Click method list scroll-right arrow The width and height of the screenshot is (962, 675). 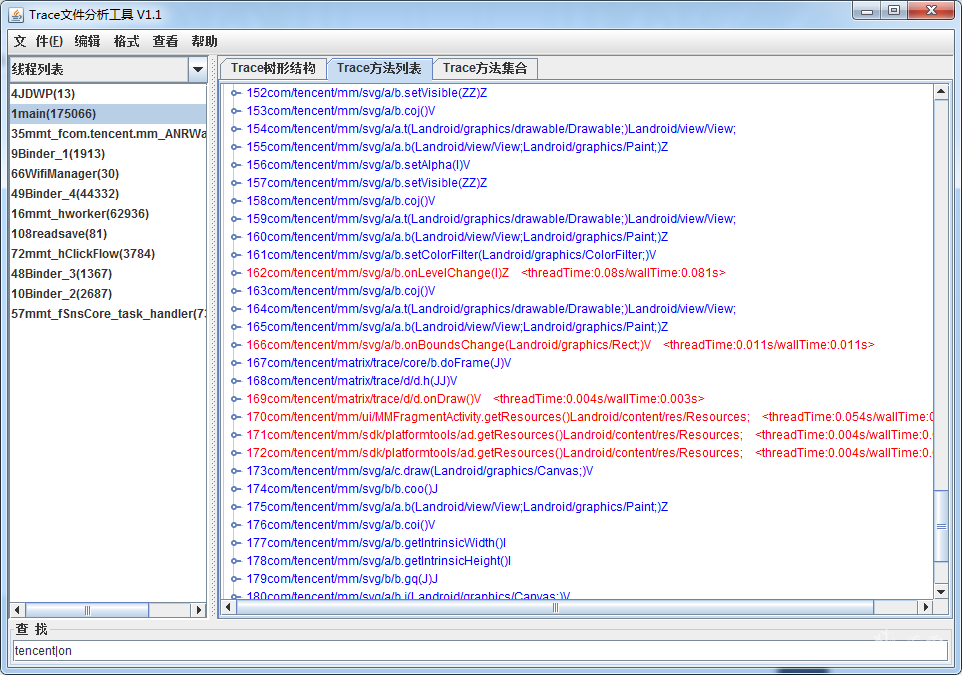926,607
